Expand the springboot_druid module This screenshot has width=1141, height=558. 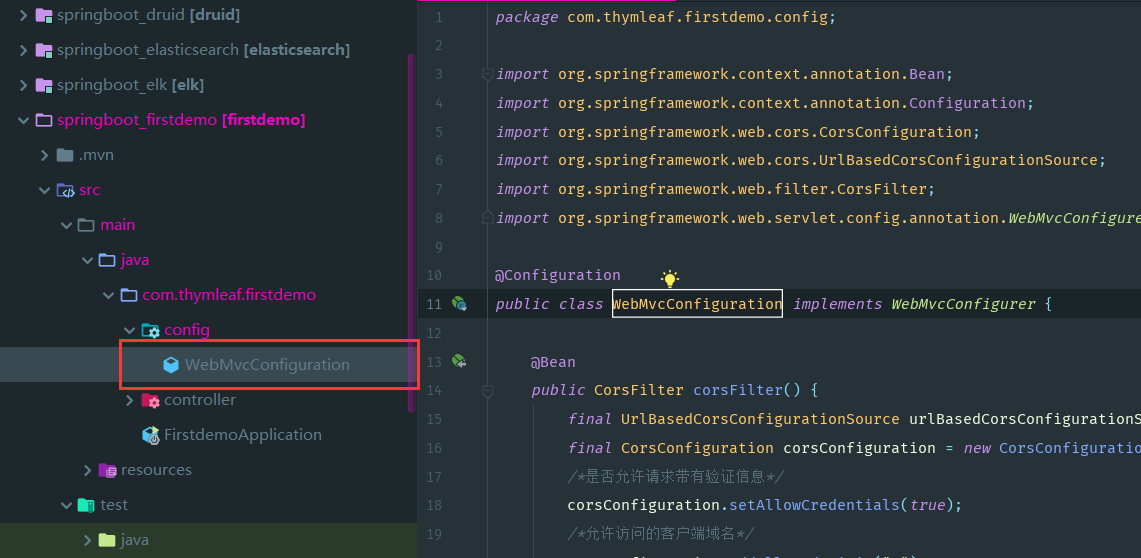[x=23, y=15]
